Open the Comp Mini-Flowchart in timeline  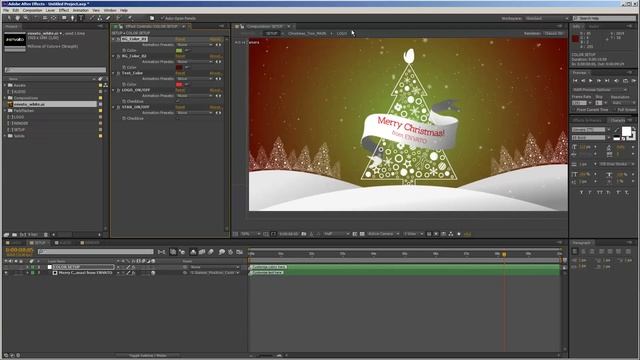coord(162,252)
